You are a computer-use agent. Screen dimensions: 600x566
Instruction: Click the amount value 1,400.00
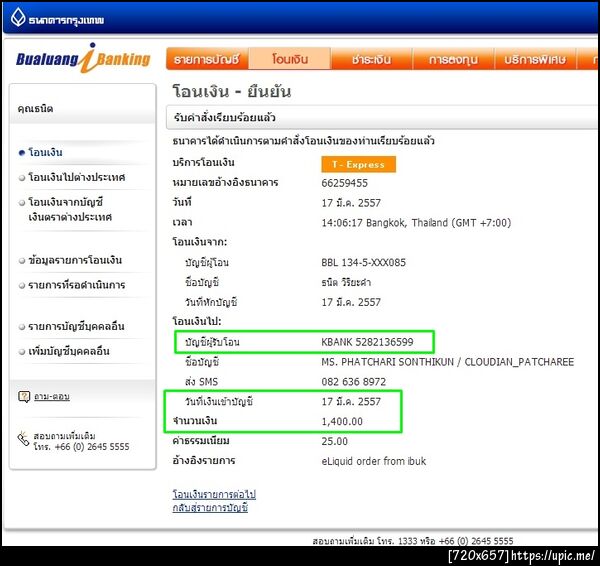pyautogui.click(x=342, y=421)
